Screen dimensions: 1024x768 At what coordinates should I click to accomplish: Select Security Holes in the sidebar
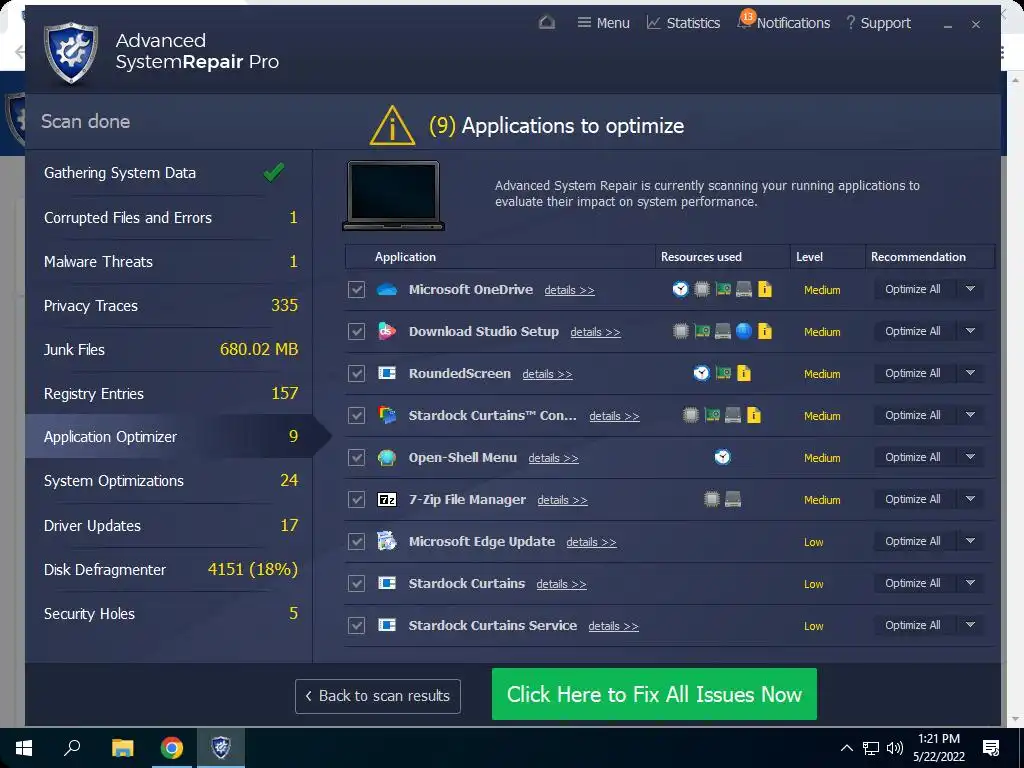click(170, 614)
